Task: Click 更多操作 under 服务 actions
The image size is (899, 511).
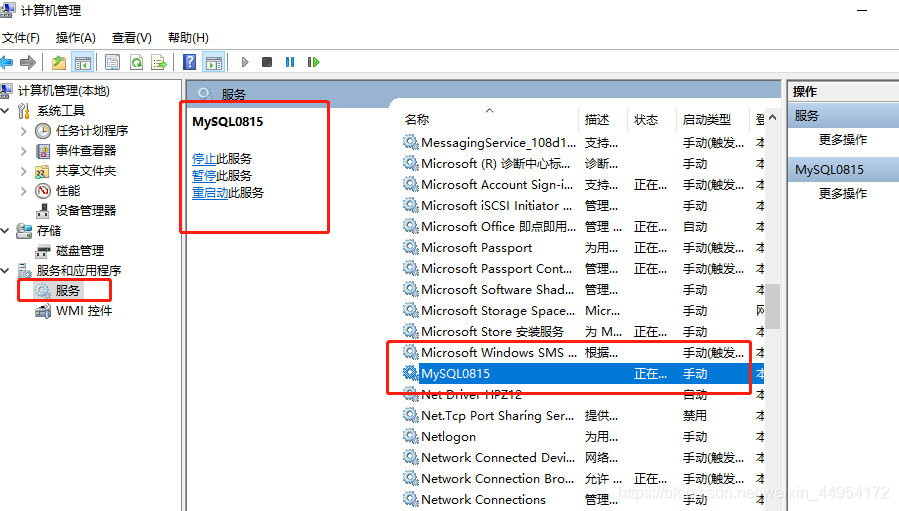Action: click(843, 139)
